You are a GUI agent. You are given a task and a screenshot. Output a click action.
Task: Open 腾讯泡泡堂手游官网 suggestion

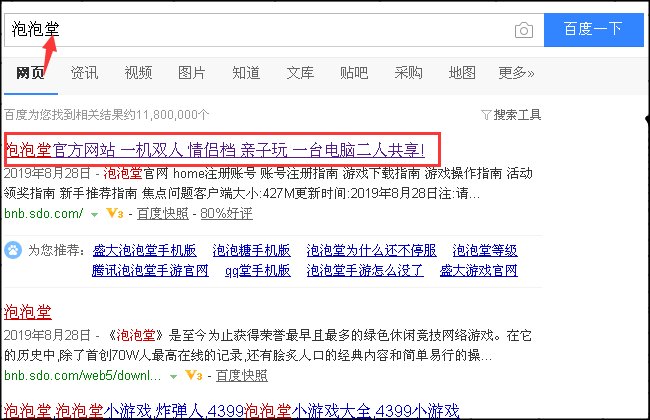[150, 271]
